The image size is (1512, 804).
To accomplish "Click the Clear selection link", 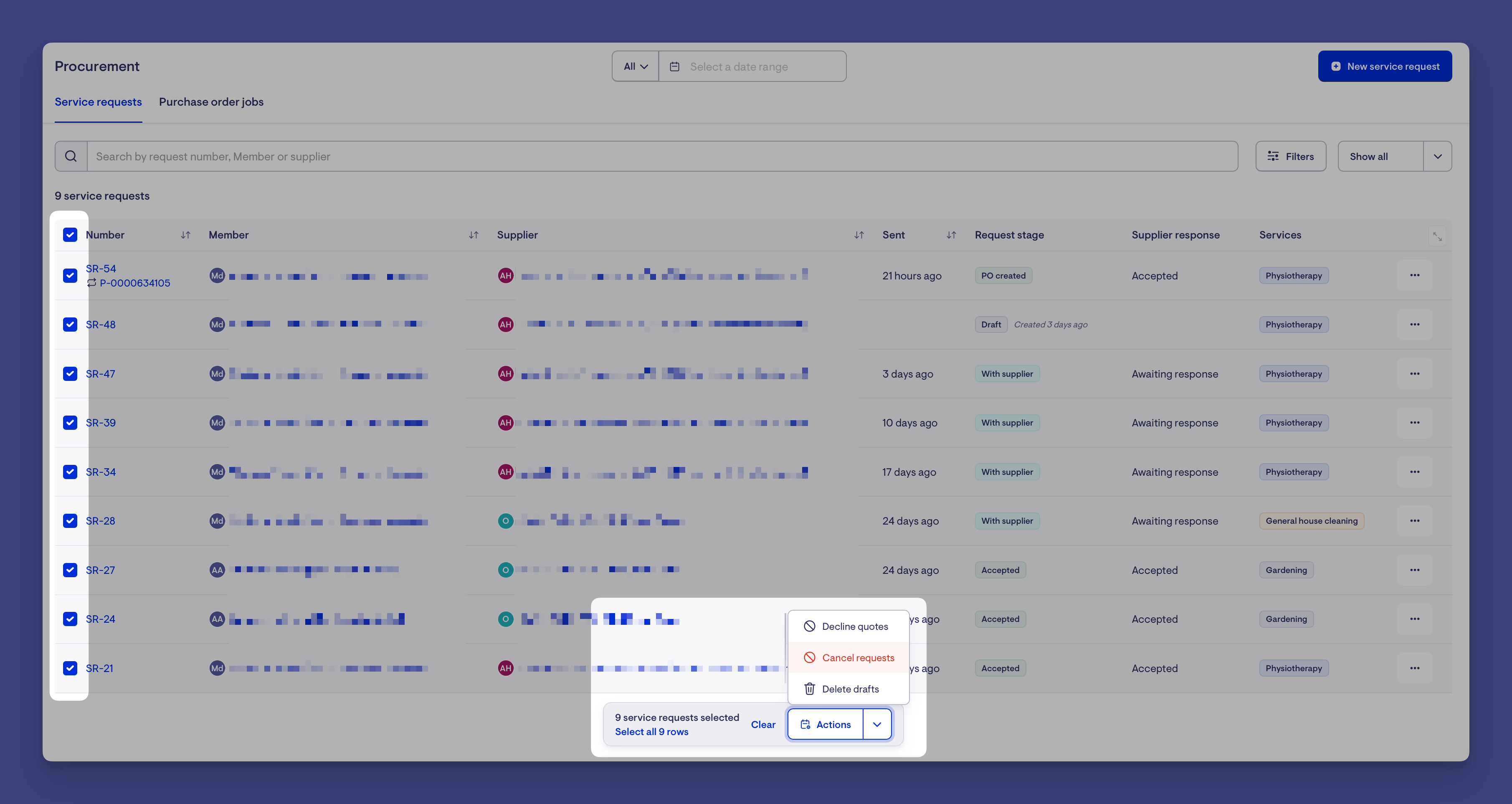I will pos(763,724).
